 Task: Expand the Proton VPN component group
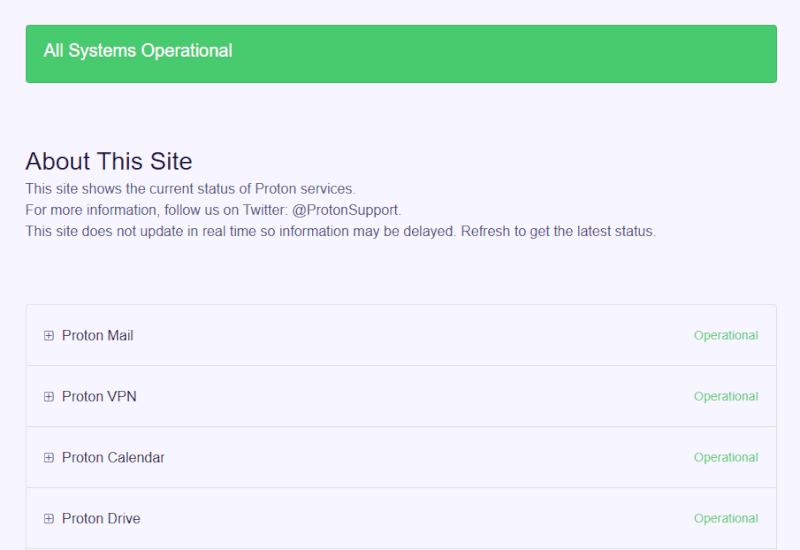pos(48,397)
